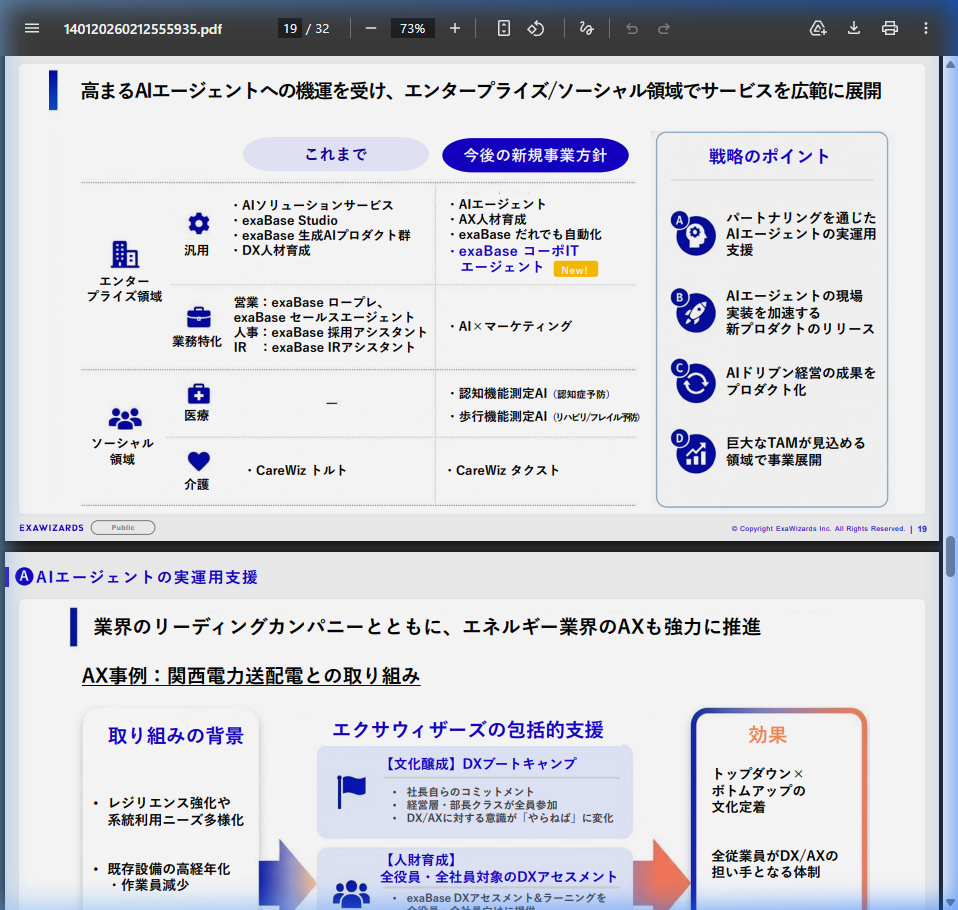This screenshot has width=958, height=910.
Task: Rotate the document counterclockwise
Action: 538,28
